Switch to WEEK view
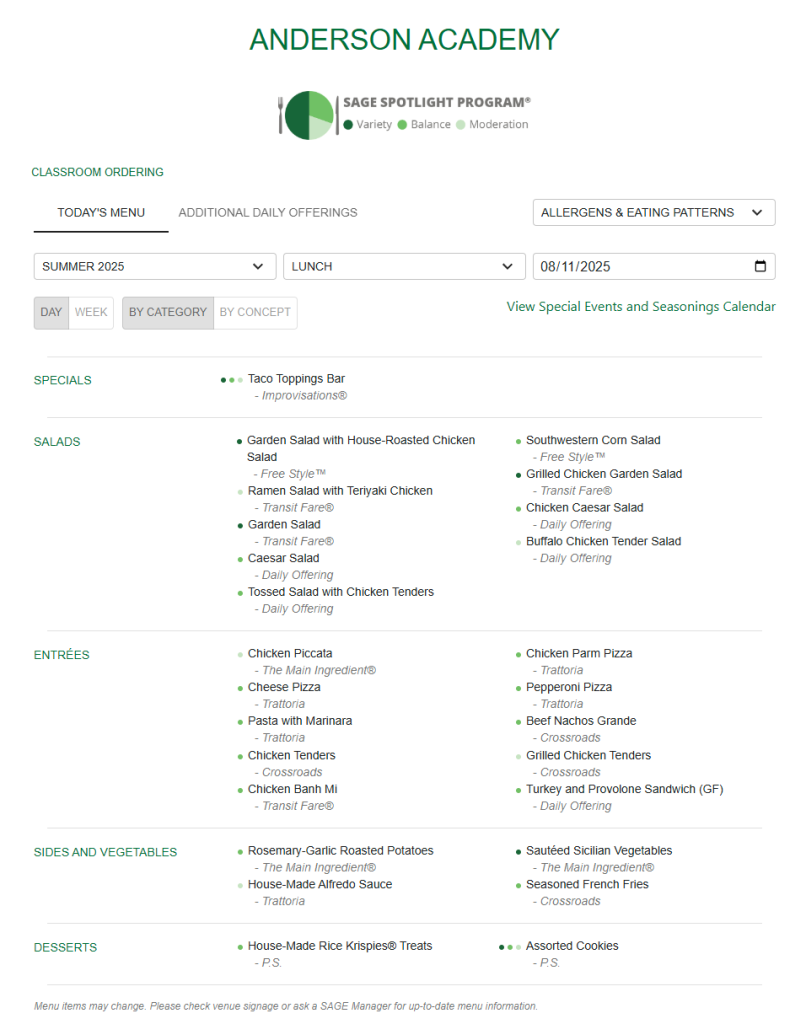 point(91,312)
